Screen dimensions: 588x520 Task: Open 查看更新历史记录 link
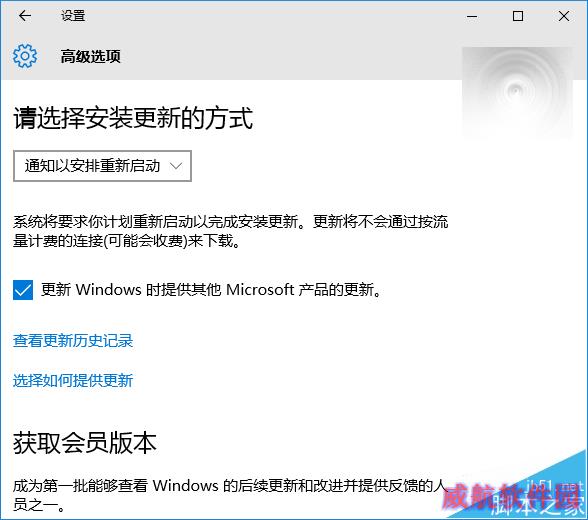coord(73,340)
